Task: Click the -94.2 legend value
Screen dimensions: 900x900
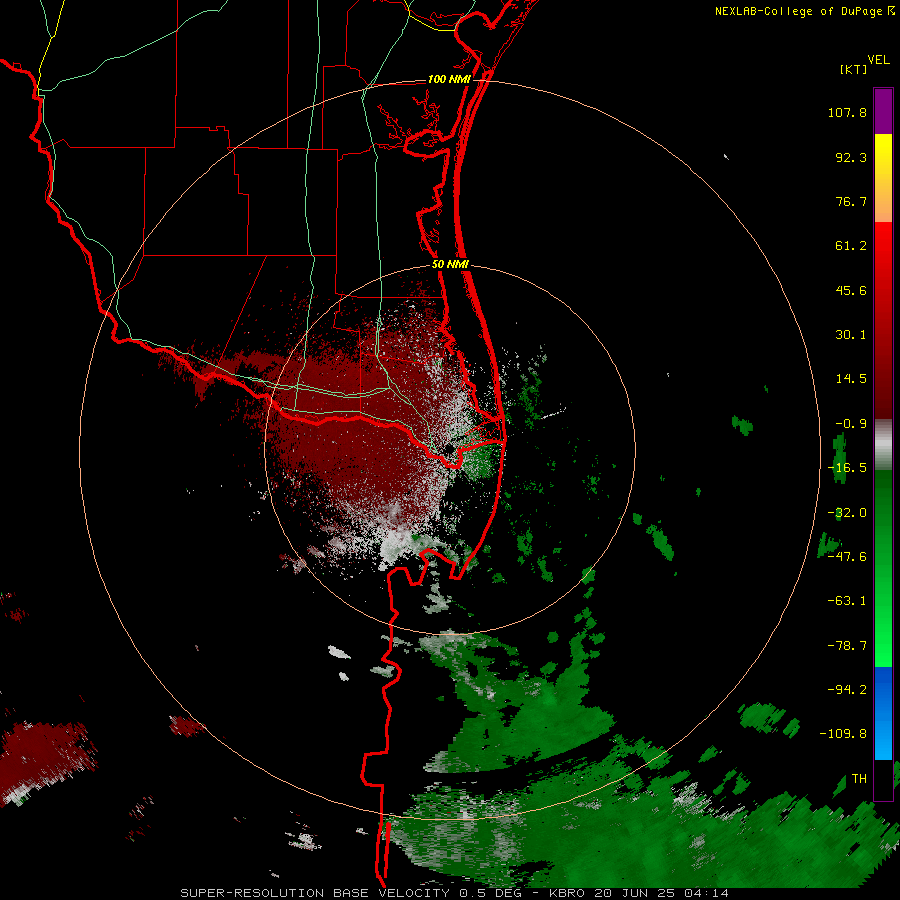Action: tap(847, 689)
